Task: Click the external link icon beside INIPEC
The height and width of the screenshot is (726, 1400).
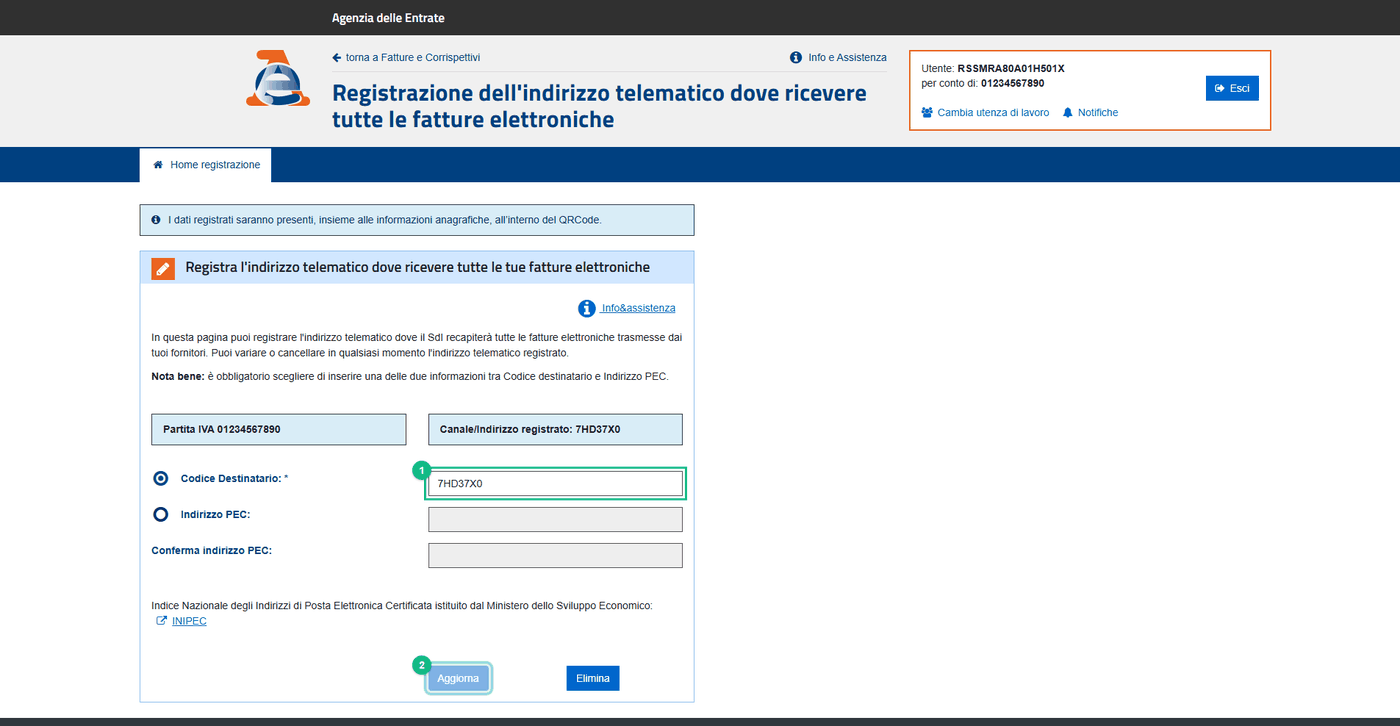Action: point(162,621)
